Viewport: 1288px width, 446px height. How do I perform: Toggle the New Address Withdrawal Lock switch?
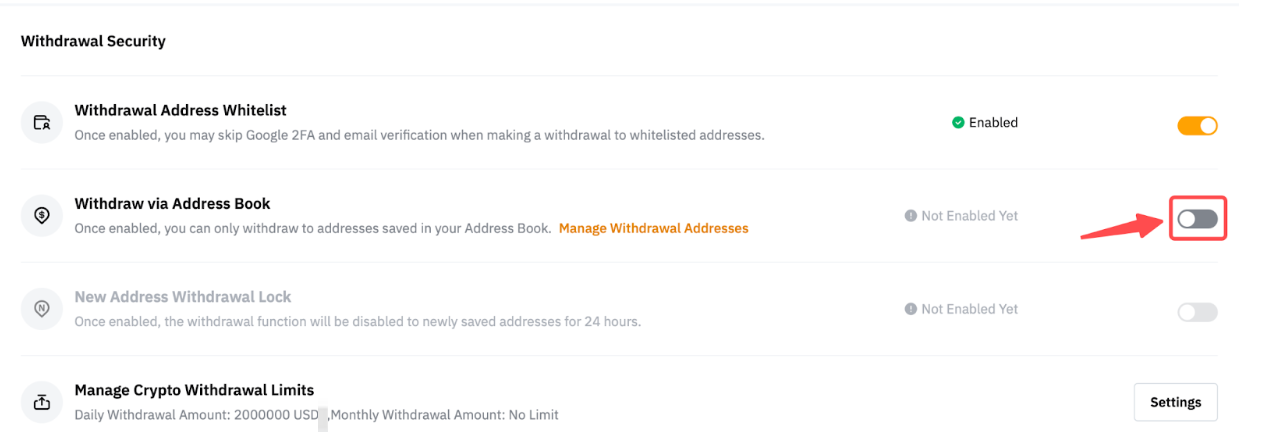coord(1197,312)
